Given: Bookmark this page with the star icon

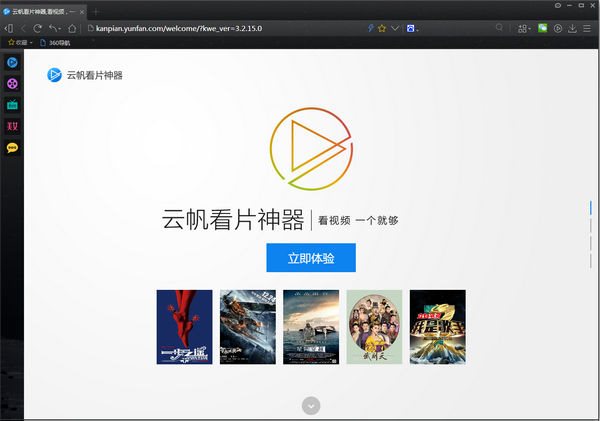Looking at the screenshot, I should pyautogui.click(x=382, y=28).
